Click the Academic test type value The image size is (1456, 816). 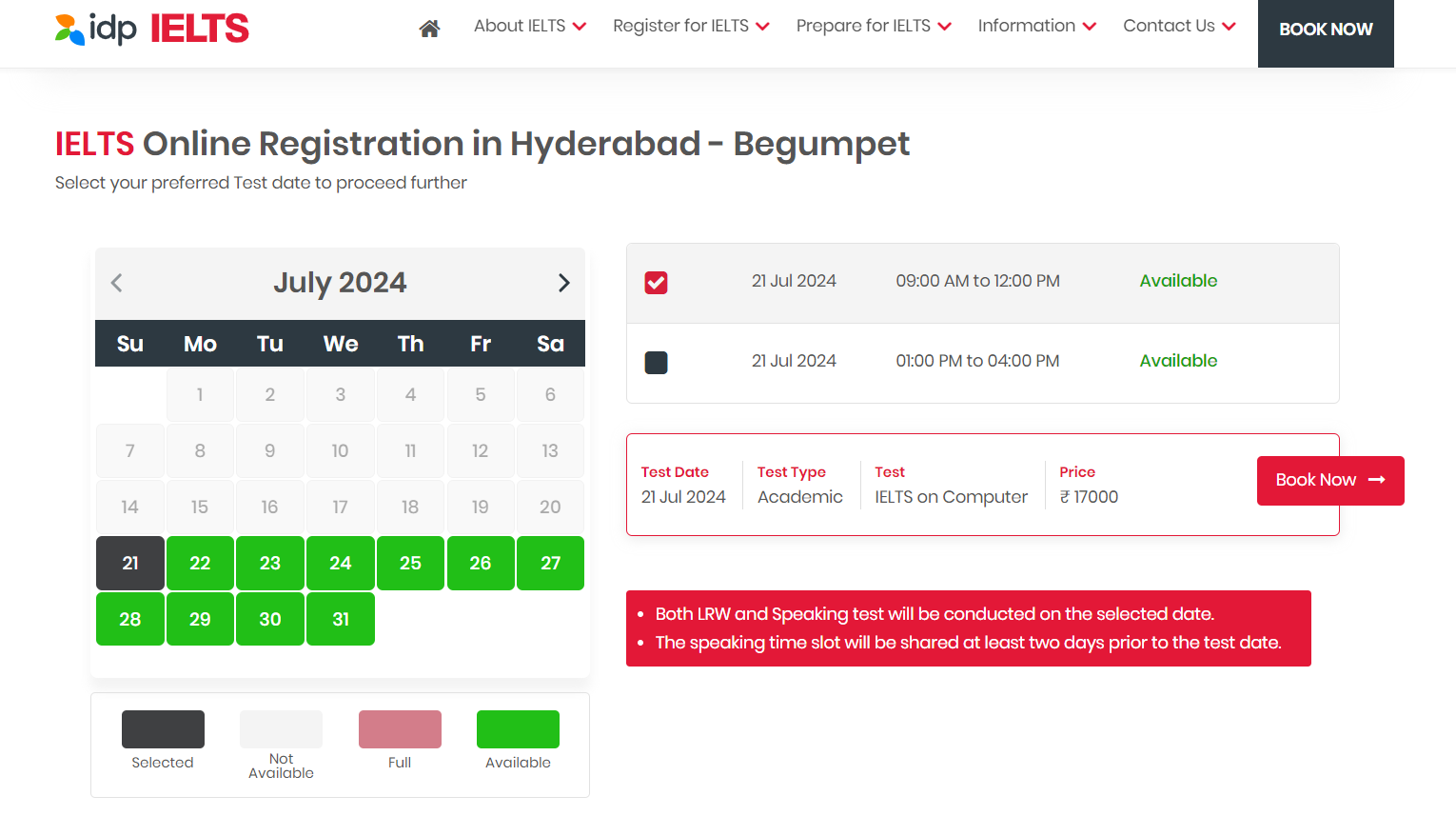(x=800, y=497)
